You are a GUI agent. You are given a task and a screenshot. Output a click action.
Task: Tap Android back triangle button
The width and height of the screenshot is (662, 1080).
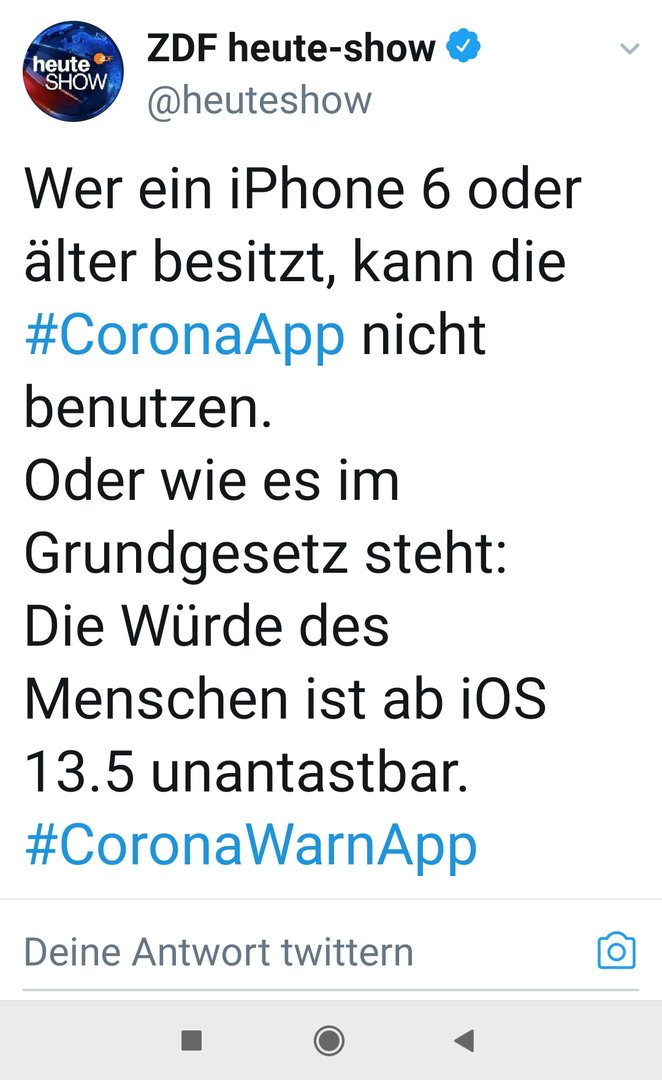coord(464,1040)
